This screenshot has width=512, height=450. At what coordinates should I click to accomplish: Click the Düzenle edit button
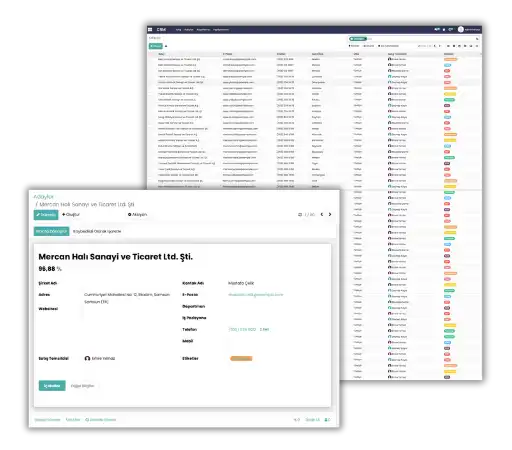pos(46,215)
